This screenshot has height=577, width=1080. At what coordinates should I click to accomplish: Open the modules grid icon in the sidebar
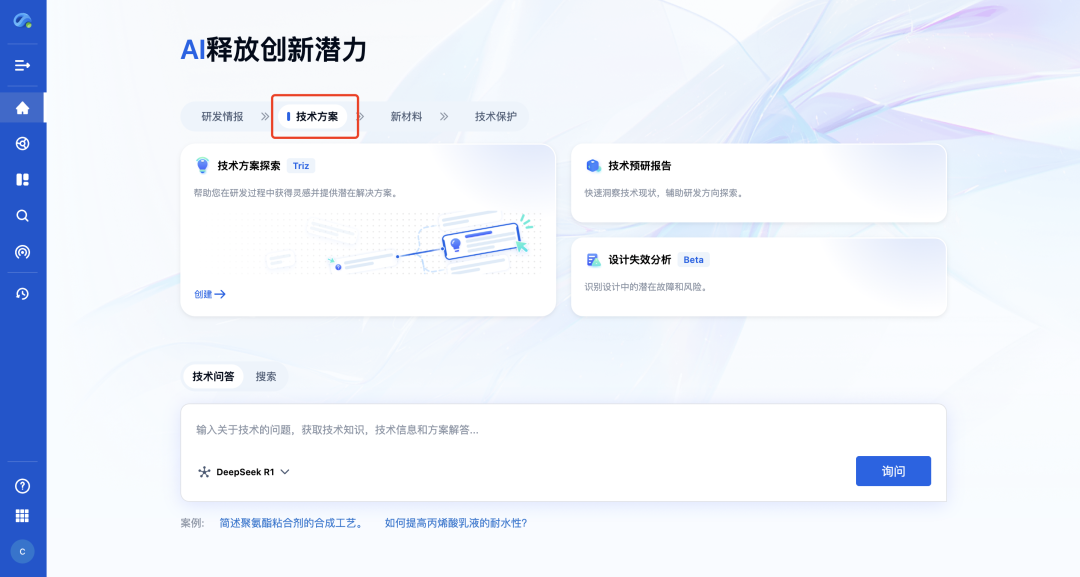coord(22,179)
